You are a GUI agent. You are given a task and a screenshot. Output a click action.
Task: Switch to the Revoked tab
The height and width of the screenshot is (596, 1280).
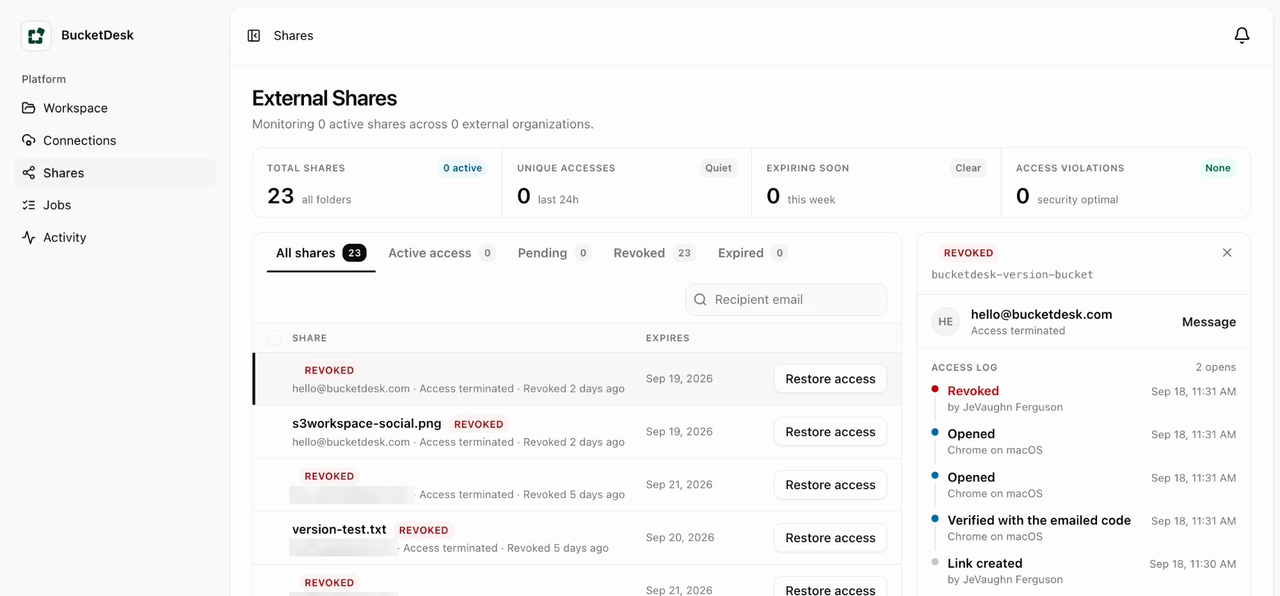click(x=654, y=253)
